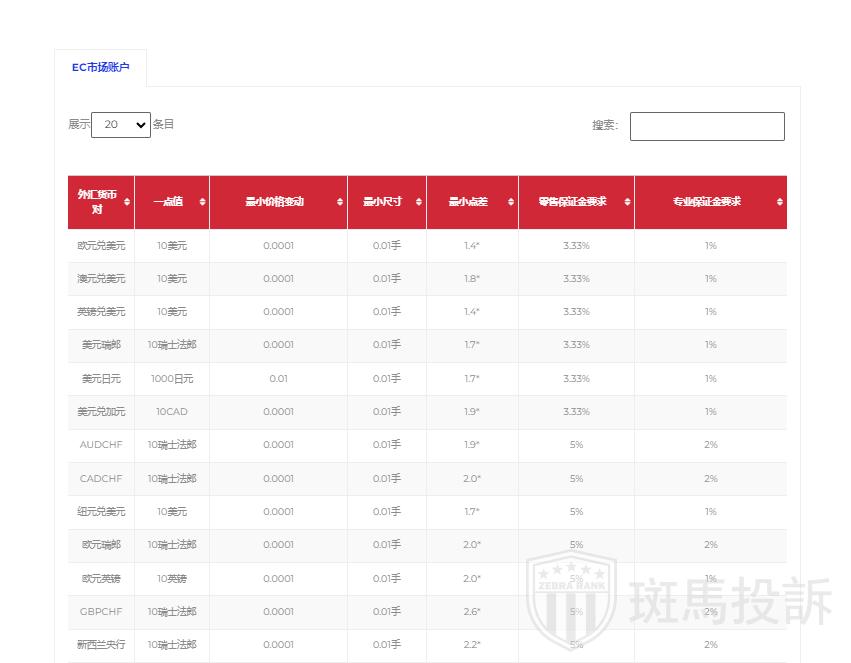Viewport: 851px width, 663px height.
Task: Sort by 零售保证金要求 column sort arrows
Action: [x=627, y=202]
